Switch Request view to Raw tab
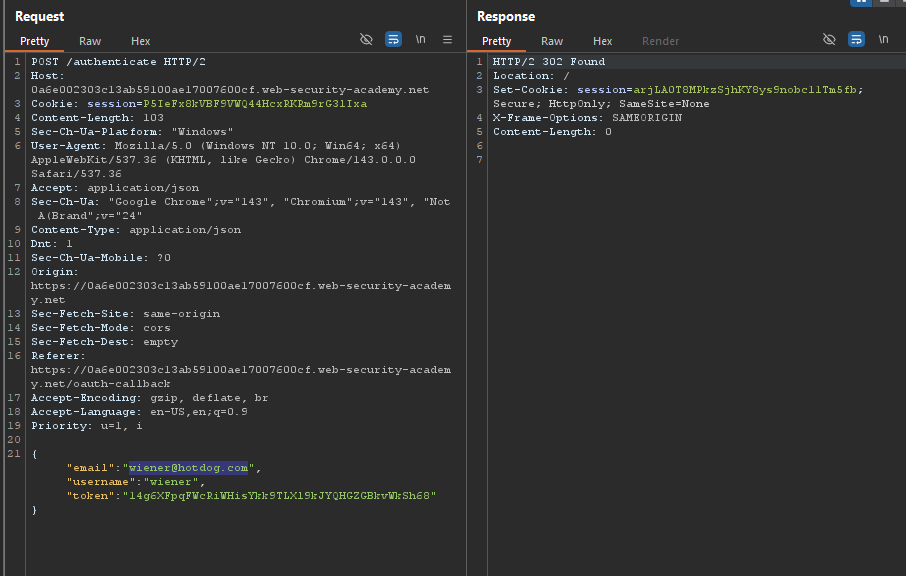The height and width of the screenshot is (576, 906). click(x=90, y=41)
